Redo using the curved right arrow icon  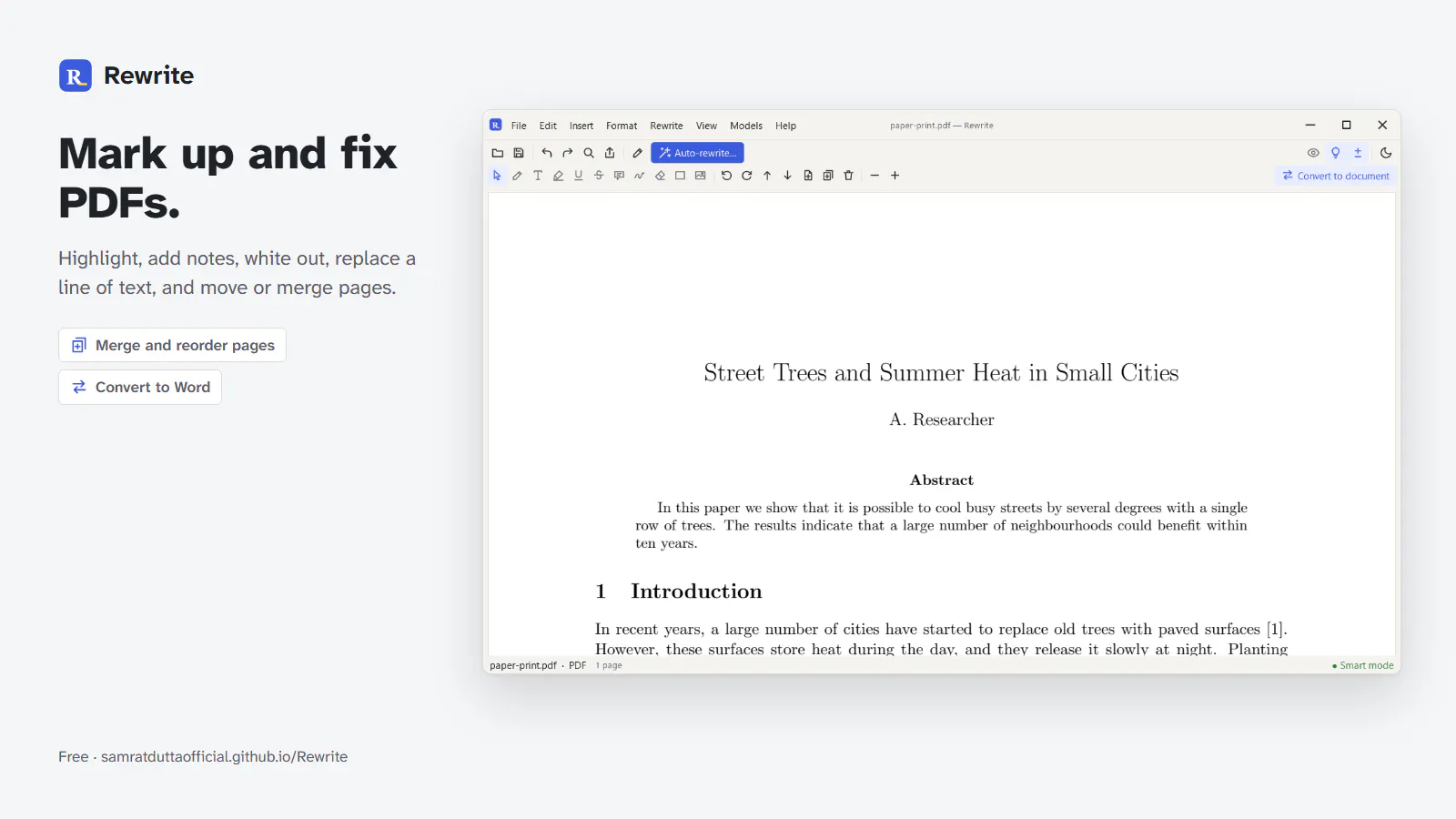tap(568, 153)
